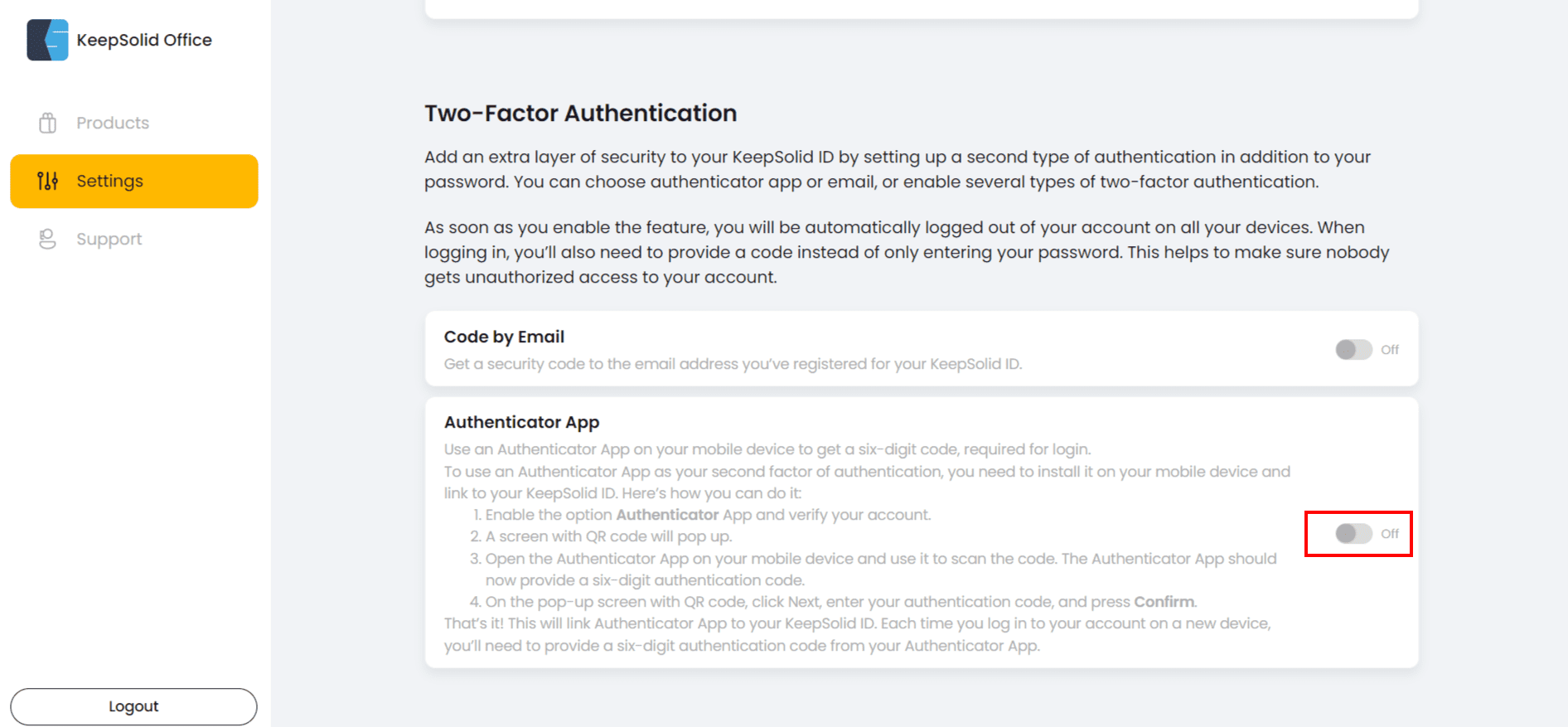The width and height of the screenshot is (1568, 727).
Task: Click the bold Authenticator word in step 1
Action: click(x=667, y=515)
